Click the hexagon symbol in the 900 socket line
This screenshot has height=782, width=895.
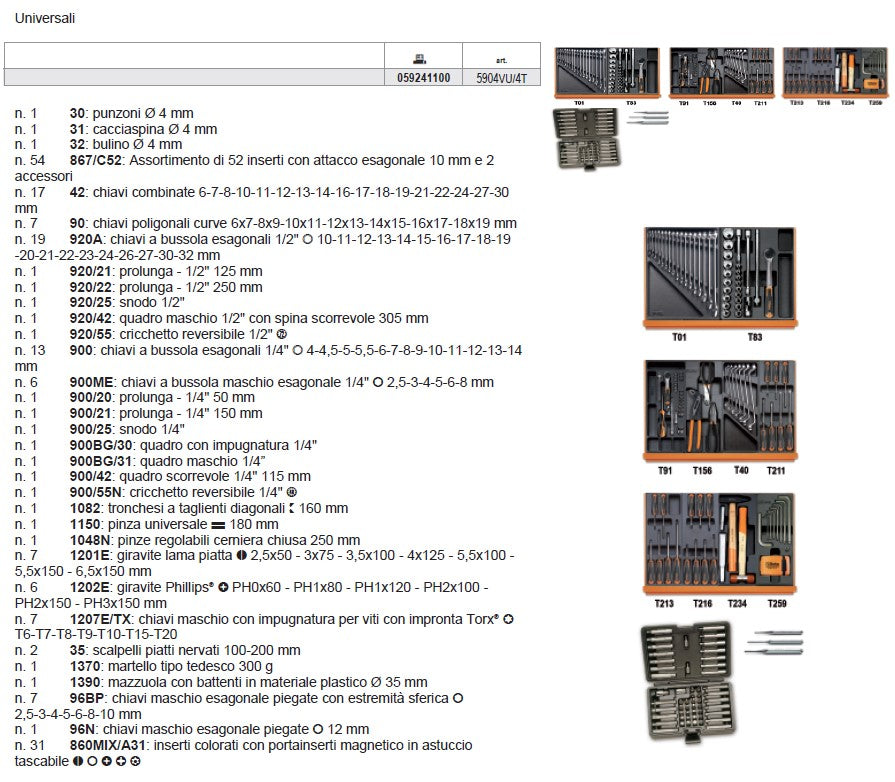pos(297,350)
